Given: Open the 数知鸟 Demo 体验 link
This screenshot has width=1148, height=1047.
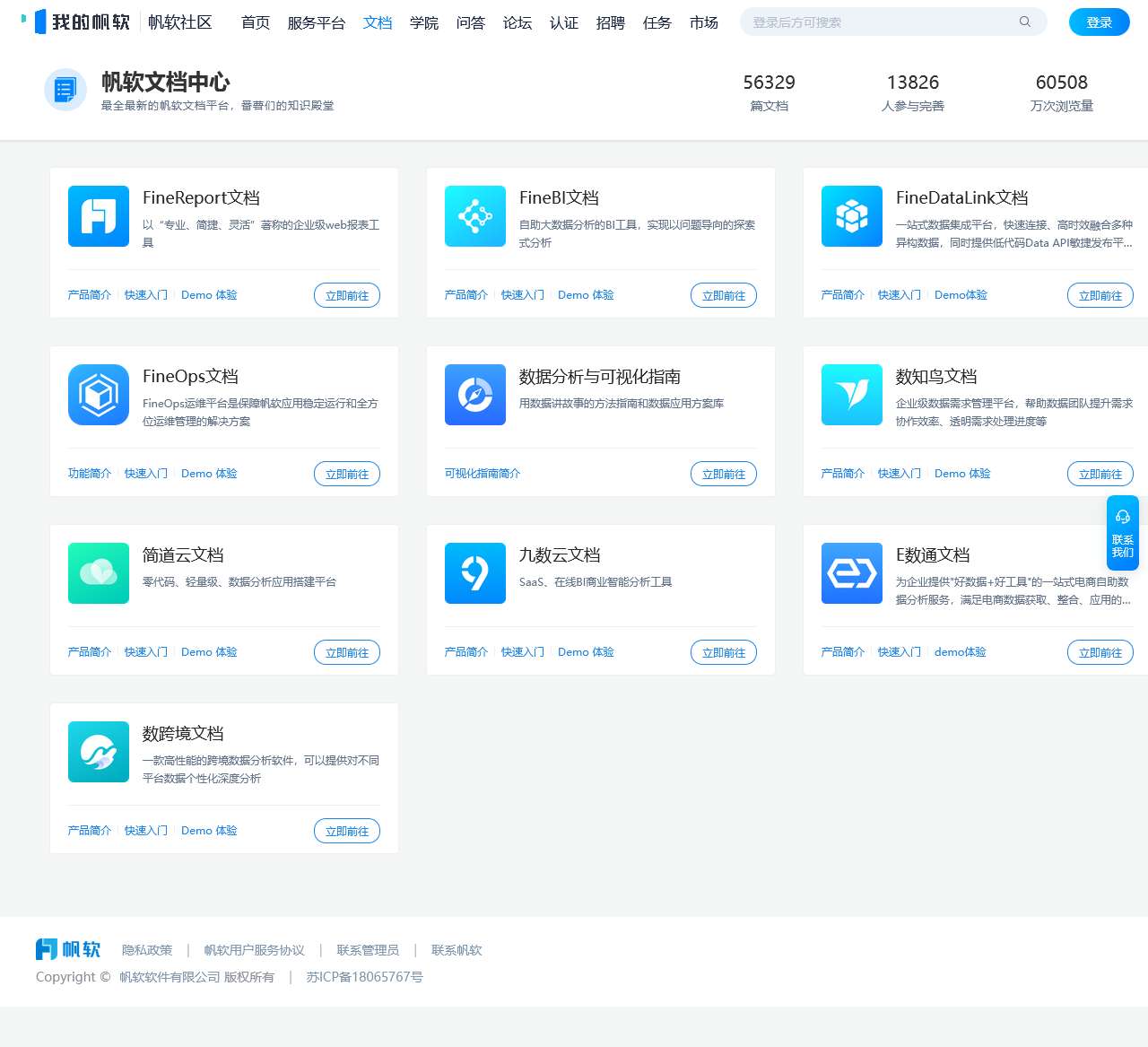Looking at the screenshot, I should tap(962, 474).
